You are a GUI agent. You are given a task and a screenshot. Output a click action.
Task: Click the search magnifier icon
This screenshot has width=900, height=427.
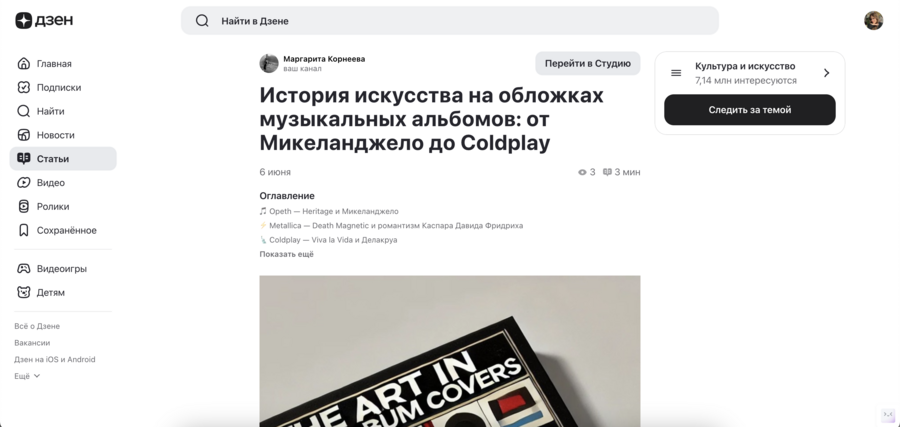click(x=202, y=21)
